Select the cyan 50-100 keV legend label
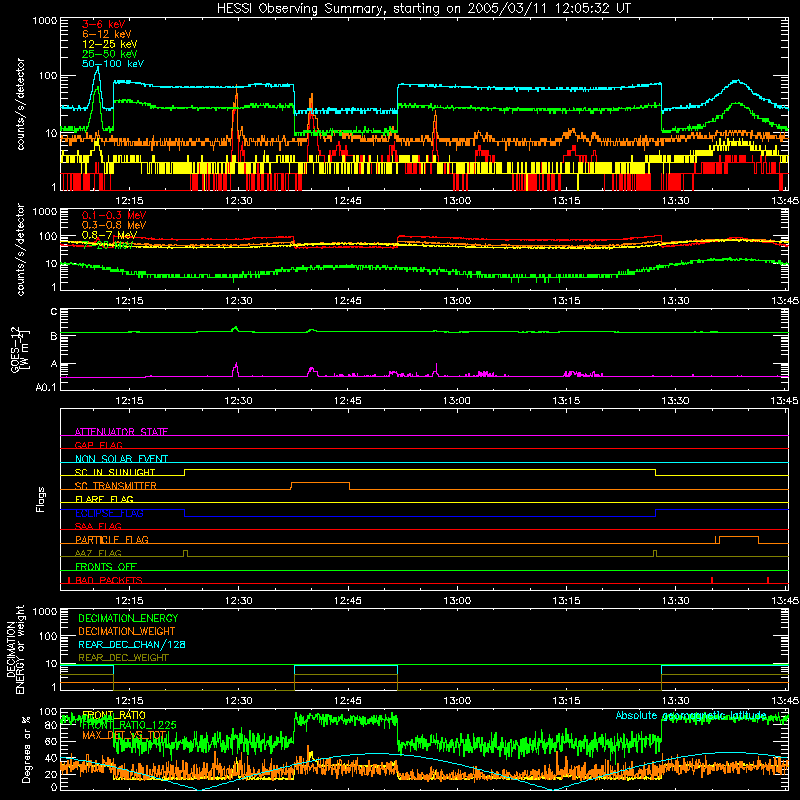Viewport: 800px width, 800px height. (113, 64)
